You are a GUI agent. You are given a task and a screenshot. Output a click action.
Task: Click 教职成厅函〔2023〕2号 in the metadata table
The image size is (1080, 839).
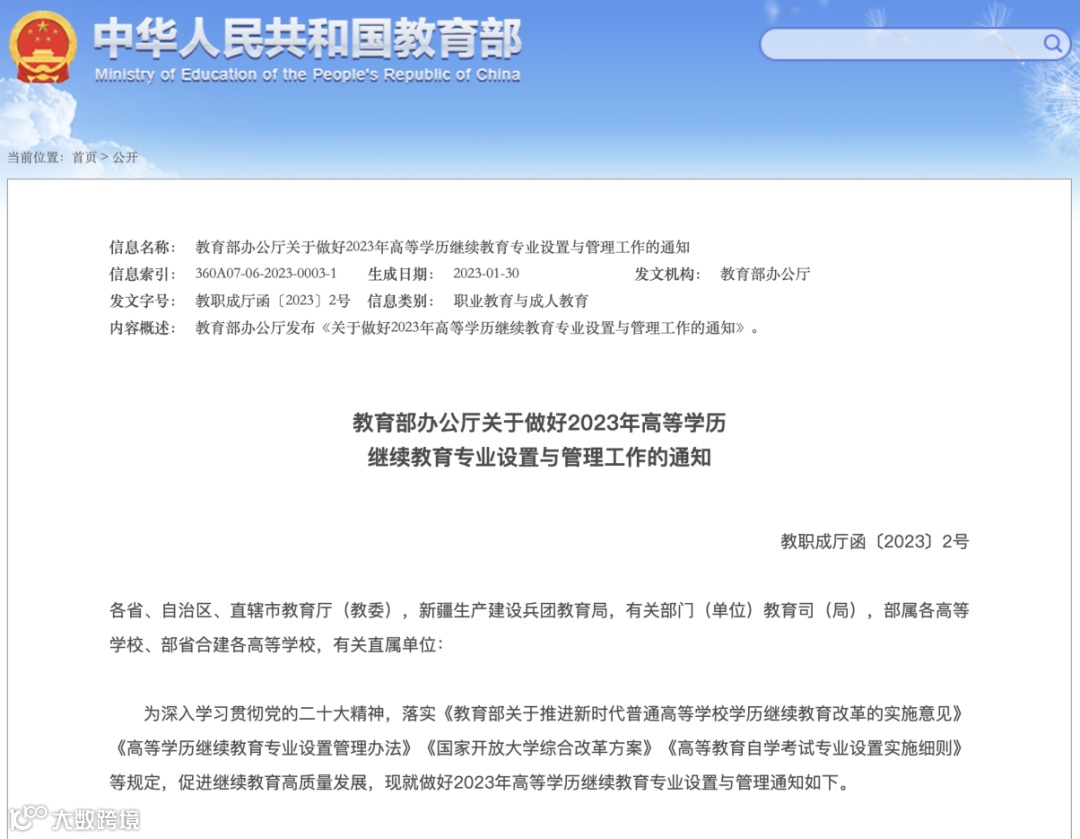[273, 301]
